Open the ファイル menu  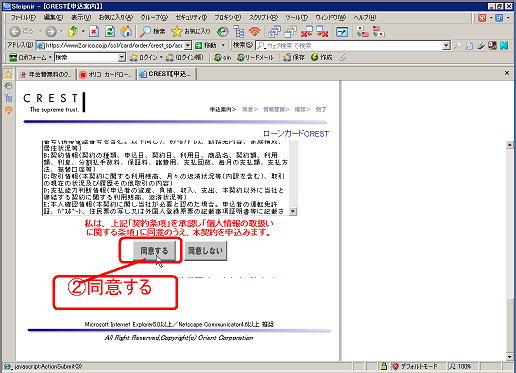pos(23,17)
